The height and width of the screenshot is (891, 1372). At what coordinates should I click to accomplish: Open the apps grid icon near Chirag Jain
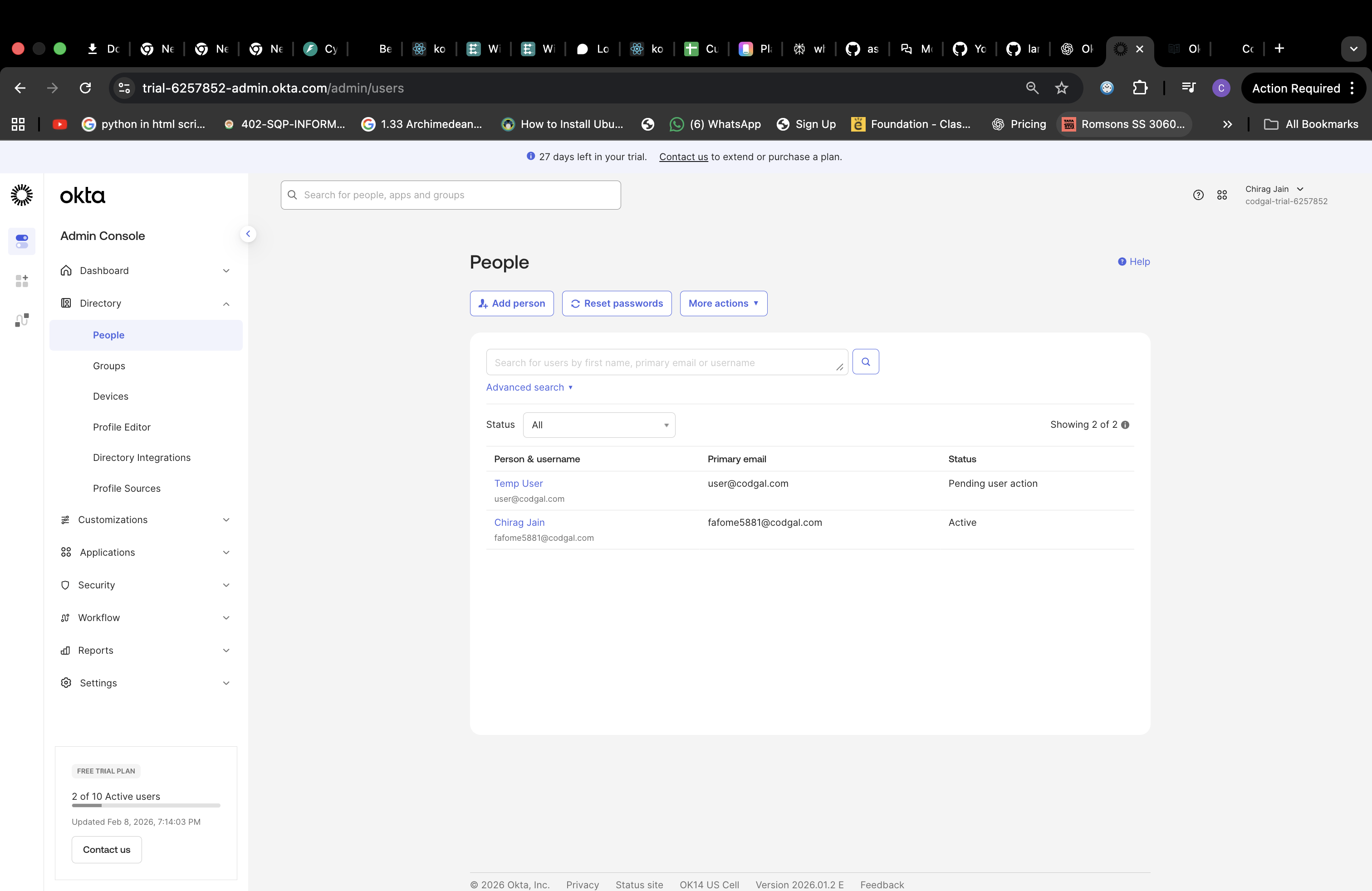pos(1221,195)
